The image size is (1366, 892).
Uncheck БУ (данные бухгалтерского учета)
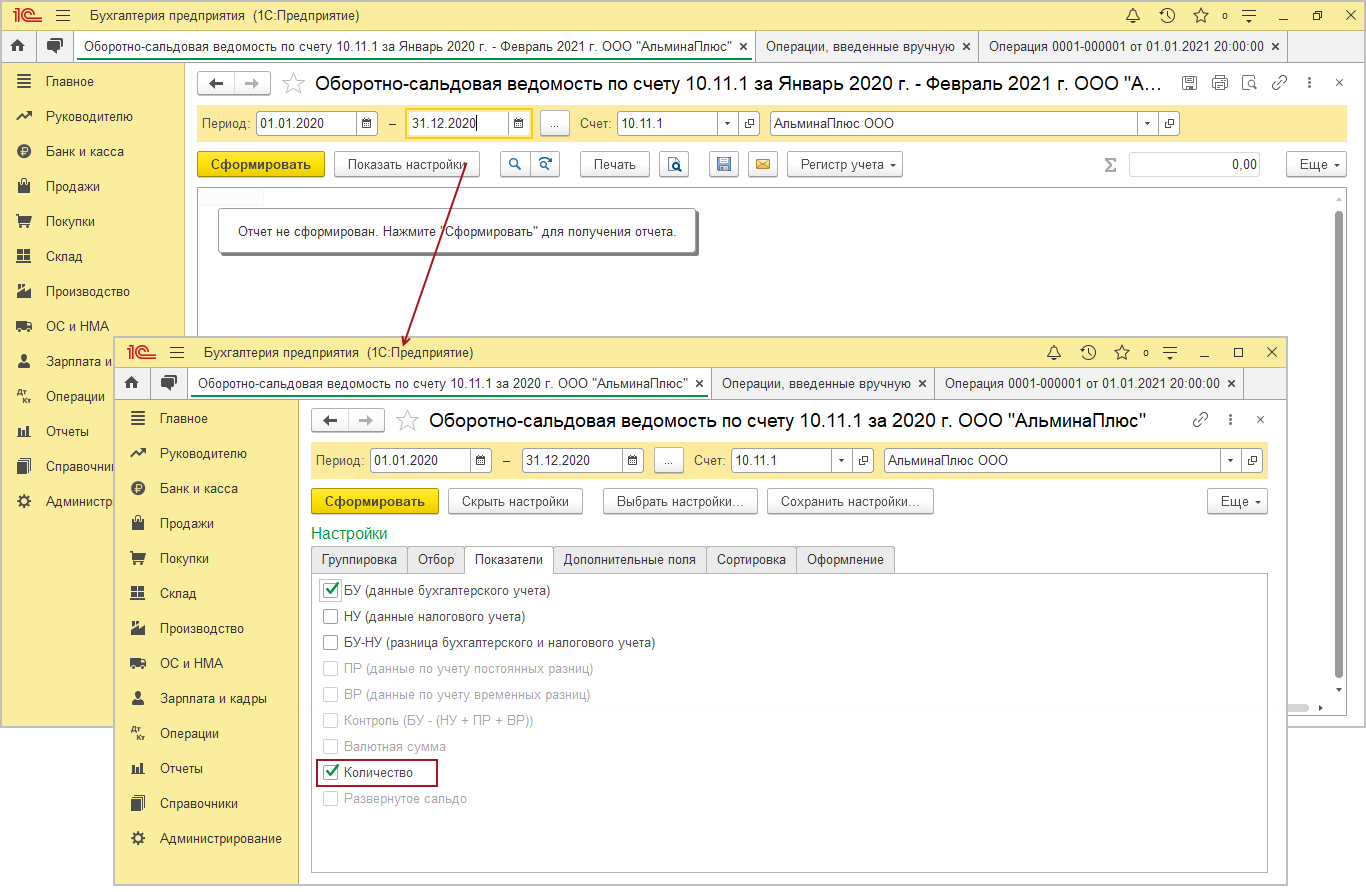331,590
